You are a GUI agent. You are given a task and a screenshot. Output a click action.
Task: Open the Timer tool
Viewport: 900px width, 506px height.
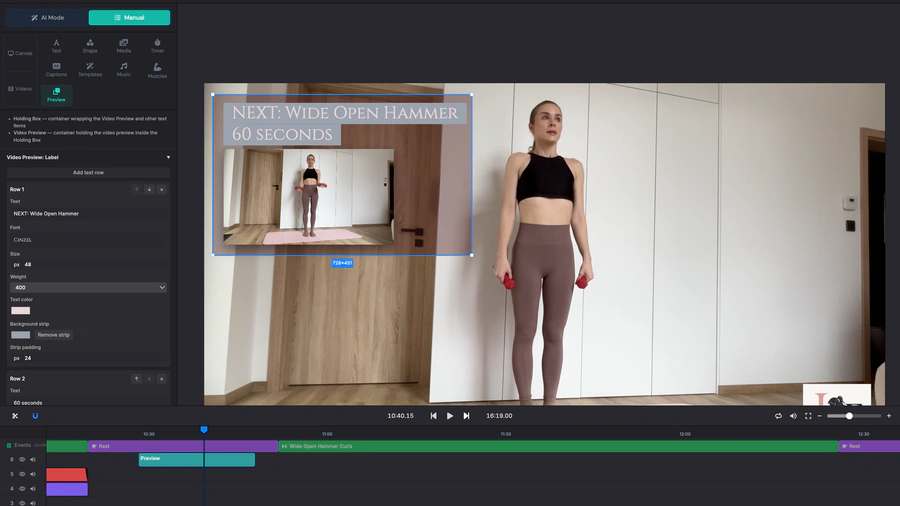(x=157, y=46)
